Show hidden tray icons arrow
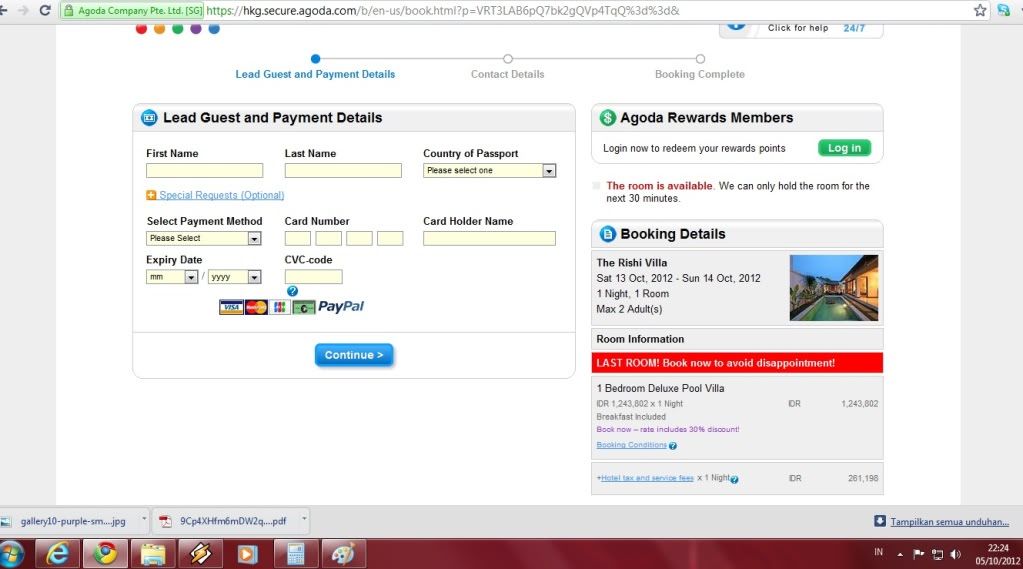 (x=900, y=555)
